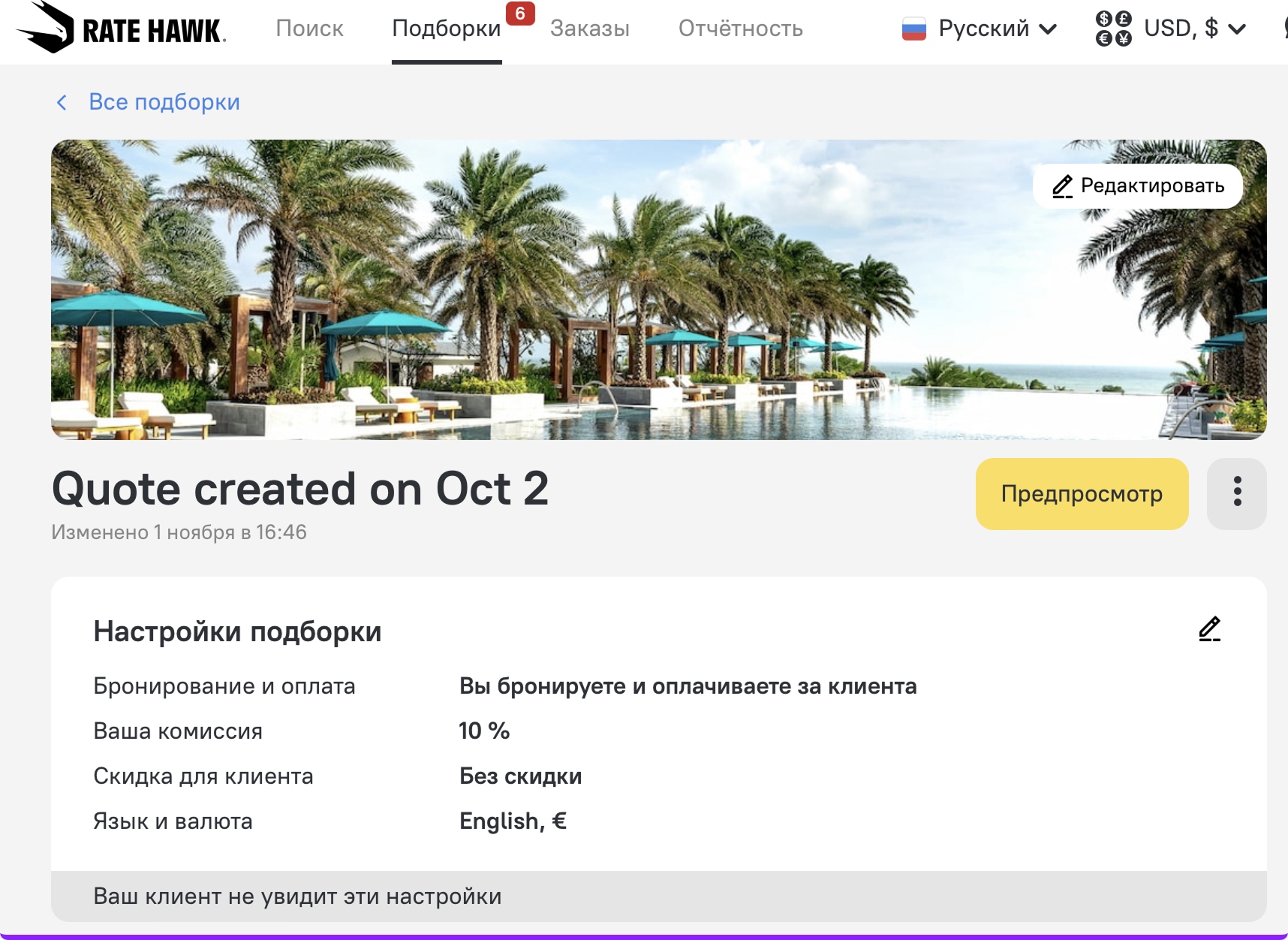Image resolution: width=1288 pixels, height=940 pixels.
Task: Click the currency symbols icon
Action: point(1113,29)
